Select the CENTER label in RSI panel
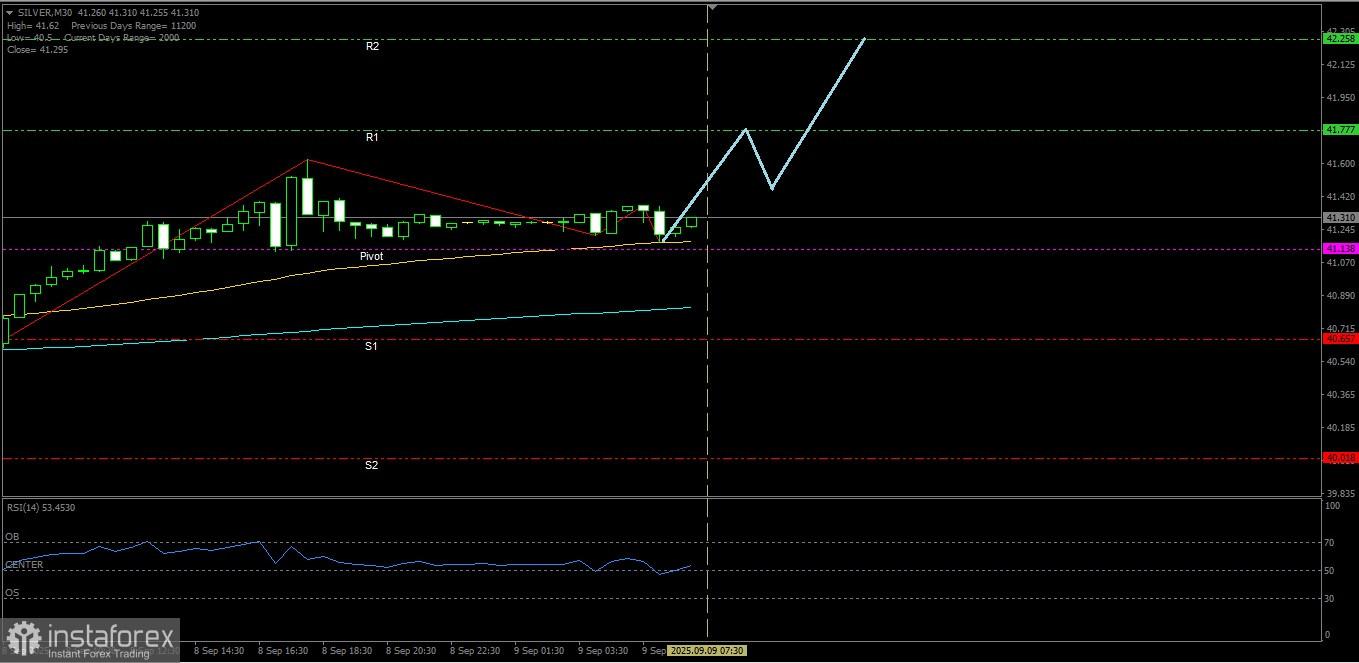1359x663 pixels. pyautogui.click(x=24, y=565)
